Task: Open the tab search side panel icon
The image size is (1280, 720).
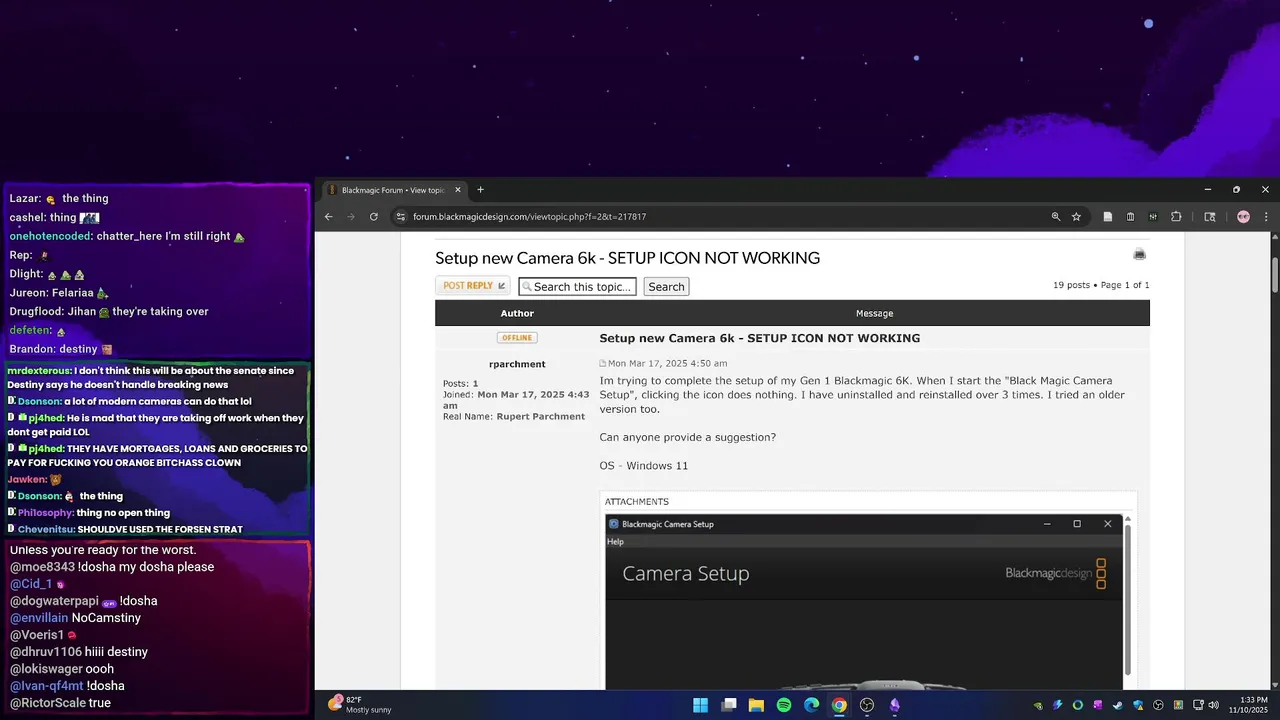Action: pyautogui.click(x=1209, y=216)
